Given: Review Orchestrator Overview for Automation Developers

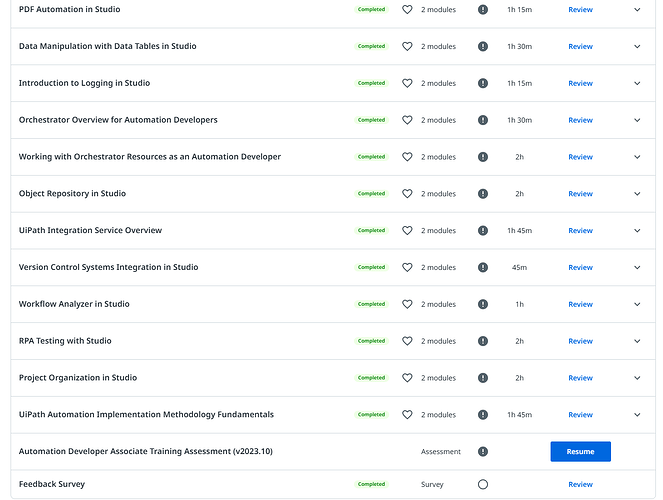Looking at the screenshot, I should point(580,120).
